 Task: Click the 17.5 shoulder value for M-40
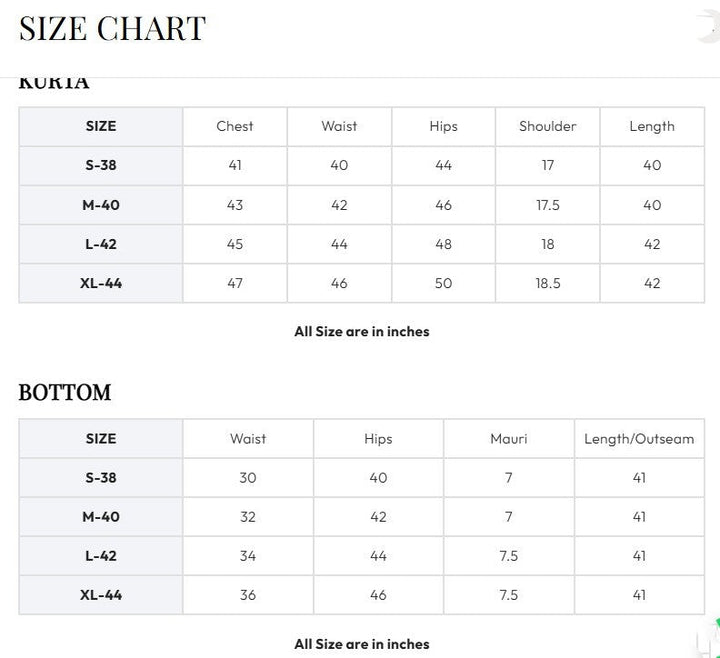(x=548, y=205)
